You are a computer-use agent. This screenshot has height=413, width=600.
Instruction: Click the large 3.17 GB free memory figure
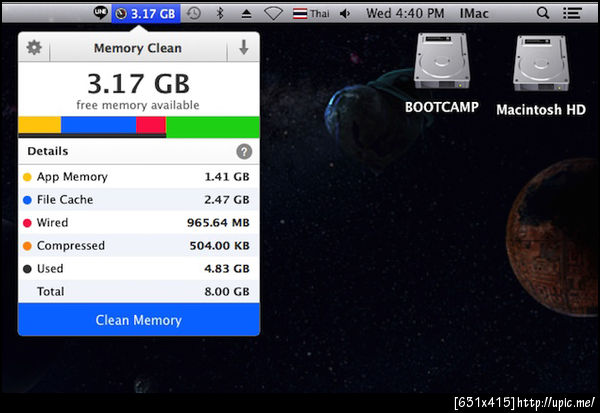[x=139, y=84]
